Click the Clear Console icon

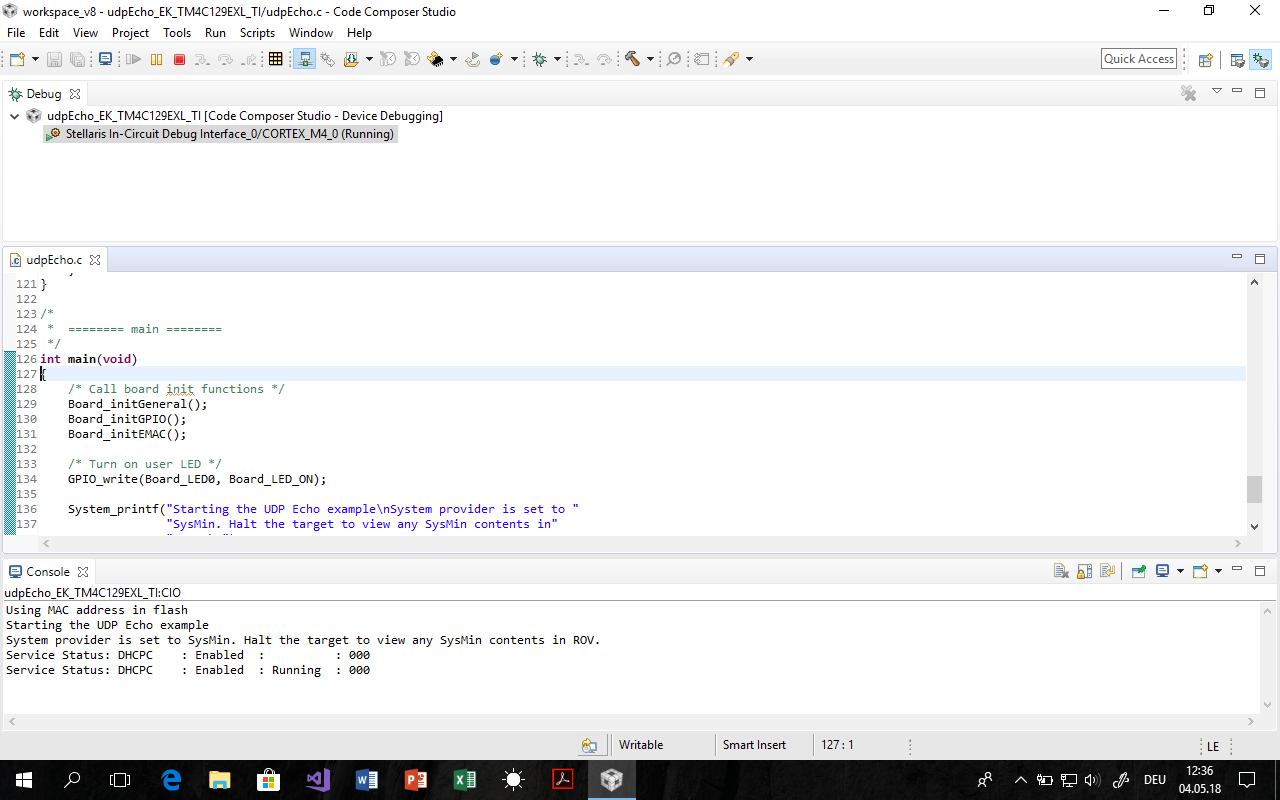(1061, 571)
